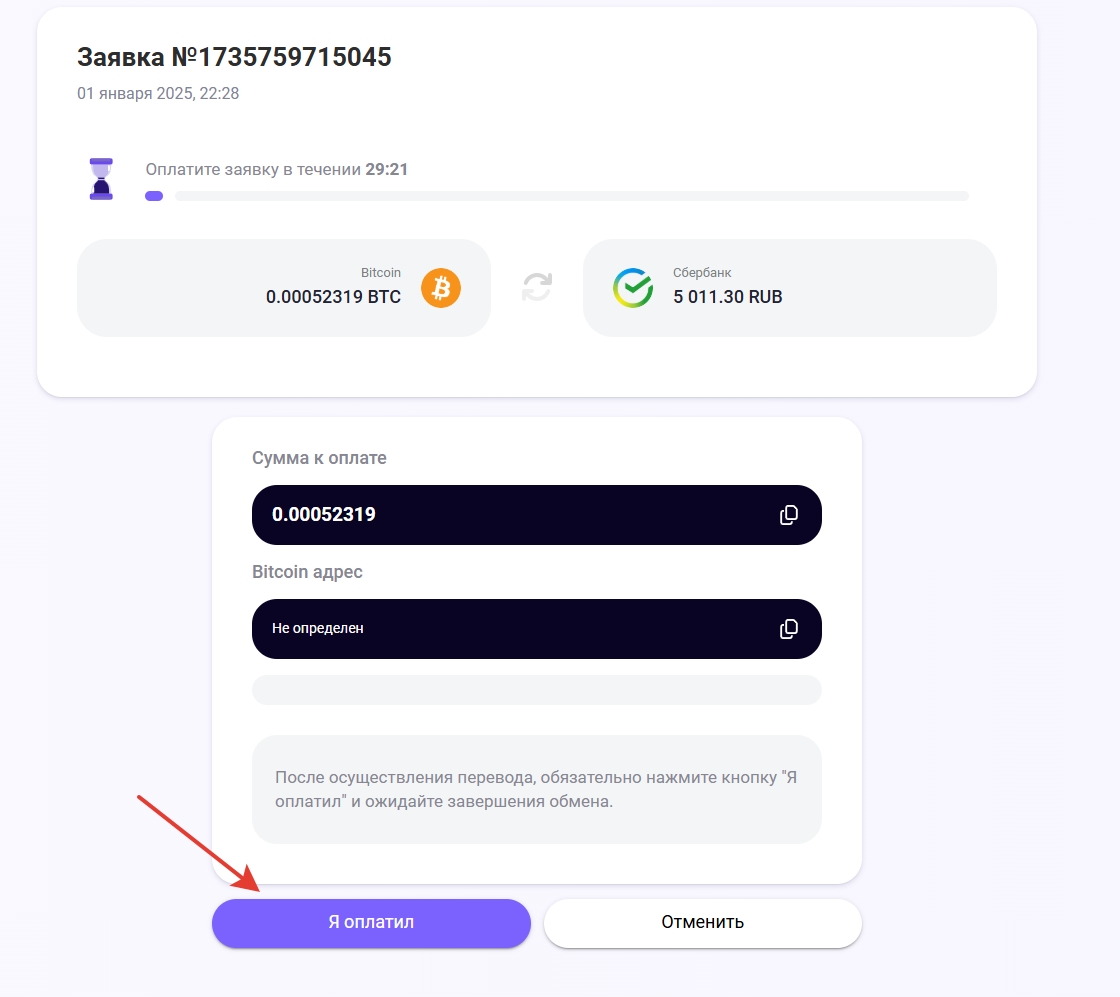Copy the Bitcoin address value
This screenshot has height=997, width=1120.
tap(789, 629)
